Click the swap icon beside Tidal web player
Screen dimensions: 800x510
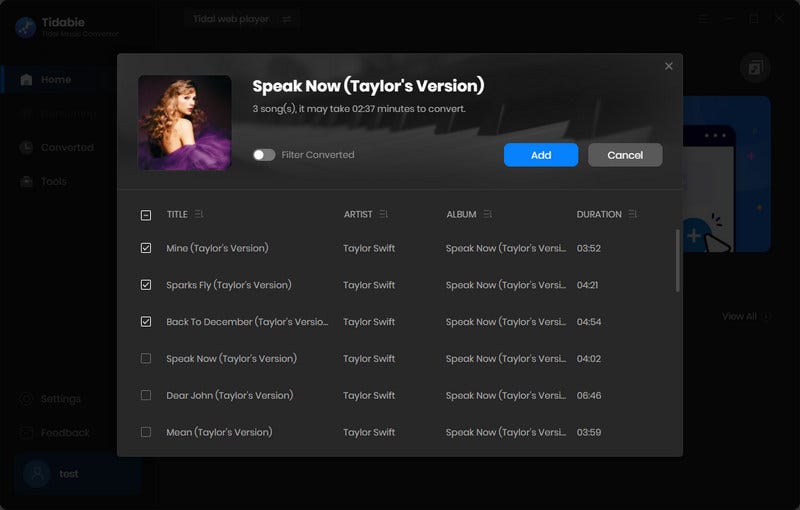coord(287,19)
